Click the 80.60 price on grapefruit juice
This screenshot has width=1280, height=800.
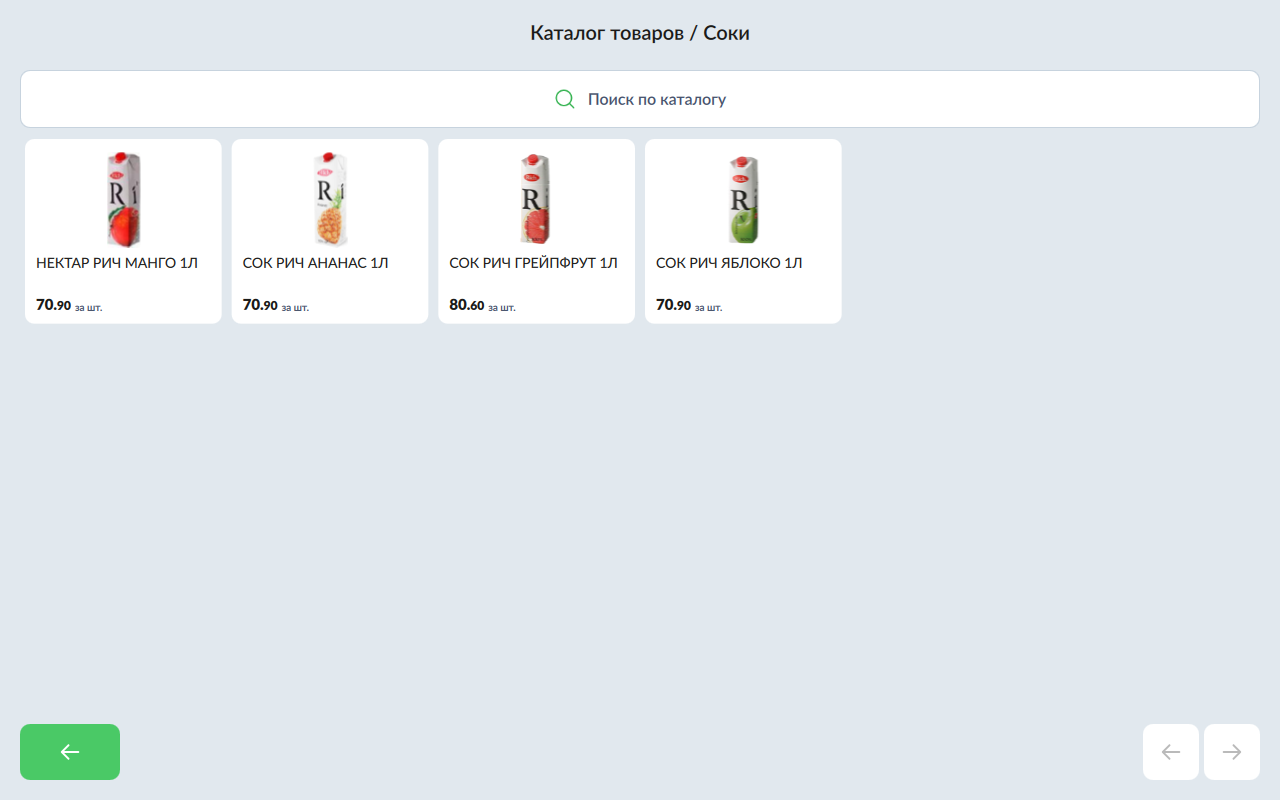(466, 305)
